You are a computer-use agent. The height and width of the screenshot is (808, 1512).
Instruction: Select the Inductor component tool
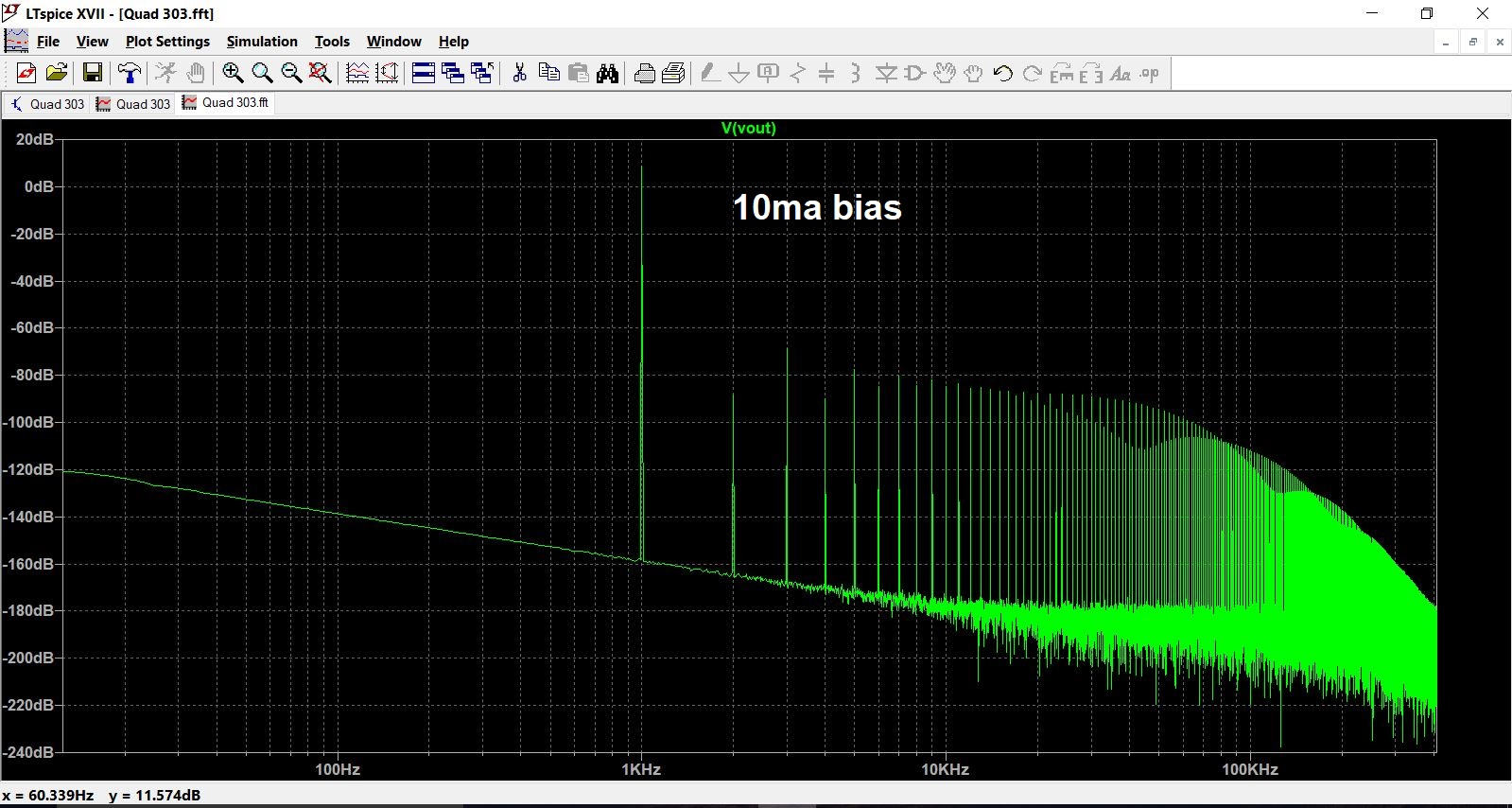click(x=856, y=73)
